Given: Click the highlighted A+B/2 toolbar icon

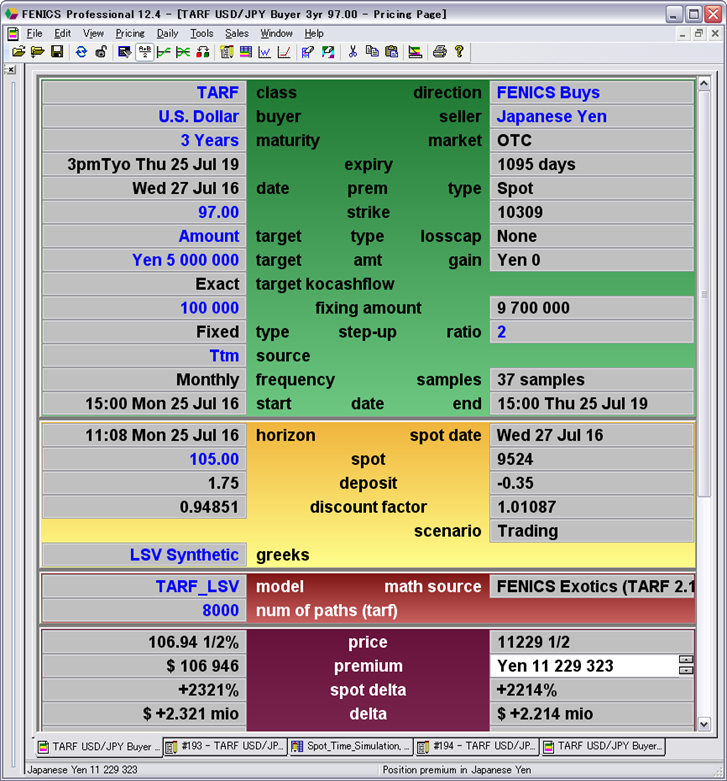Looking at the screenshot, I should [x=144, y=52].
